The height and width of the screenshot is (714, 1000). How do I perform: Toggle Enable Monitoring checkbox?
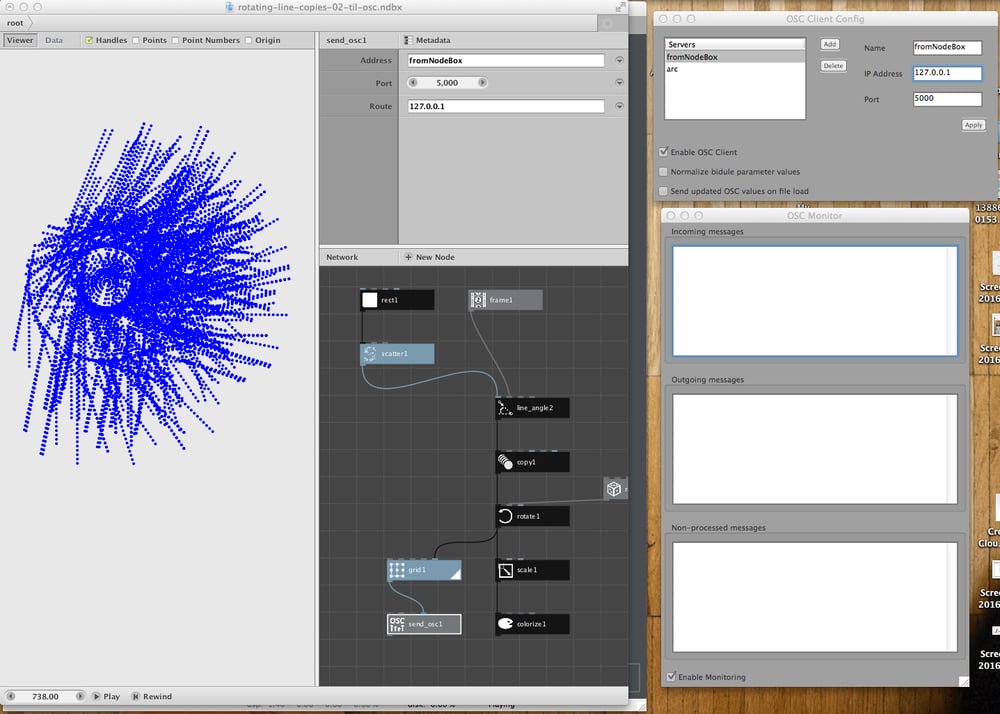pyautogui.click(x=671, y=676)
